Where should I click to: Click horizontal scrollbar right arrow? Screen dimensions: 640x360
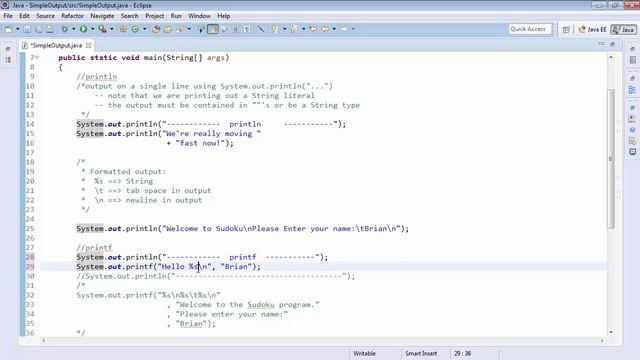[602, 340]
